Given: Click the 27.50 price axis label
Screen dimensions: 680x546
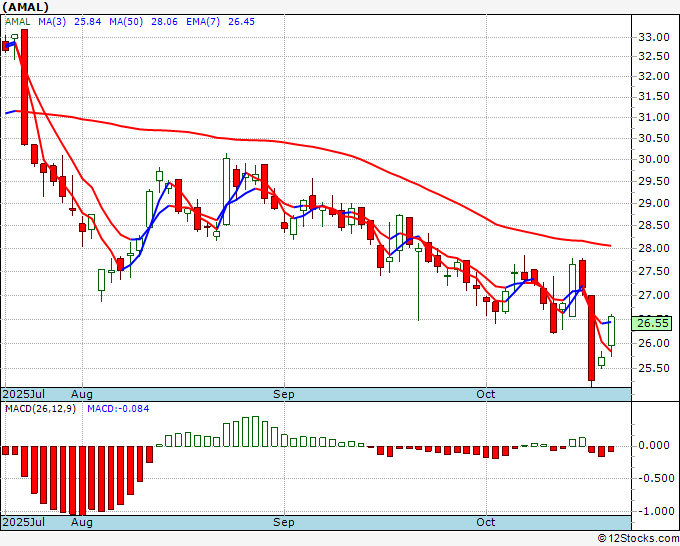Looking at the screenshot, I should coord(654,271).
